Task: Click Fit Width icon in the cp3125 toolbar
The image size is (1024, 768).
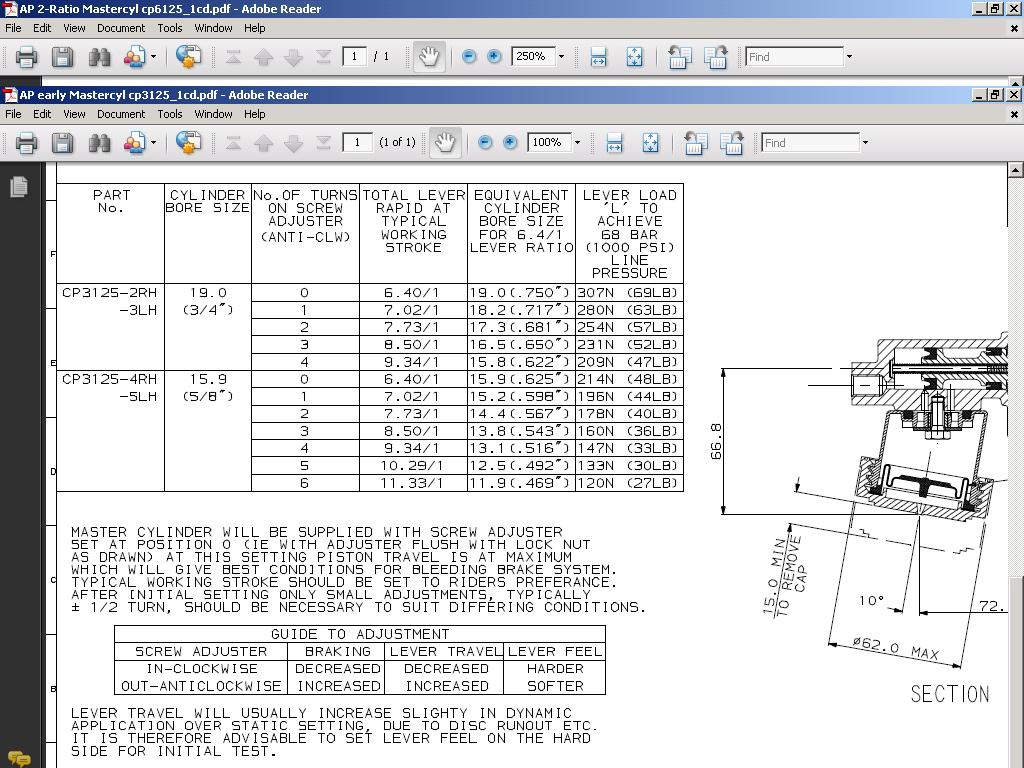Action: tap(614, 143)
